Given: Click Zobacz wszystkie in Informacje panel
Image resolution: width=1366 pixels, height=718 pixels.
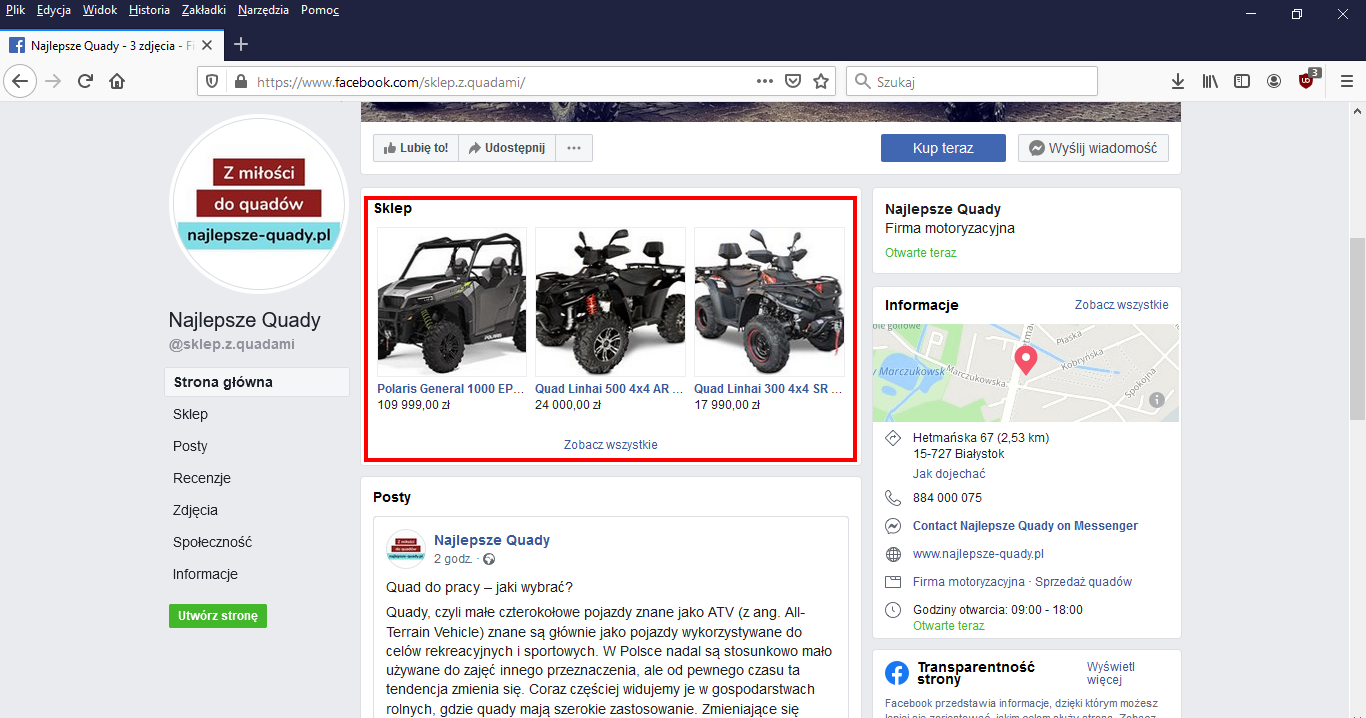Looking at the screenshot, I should coord(1121,305).
